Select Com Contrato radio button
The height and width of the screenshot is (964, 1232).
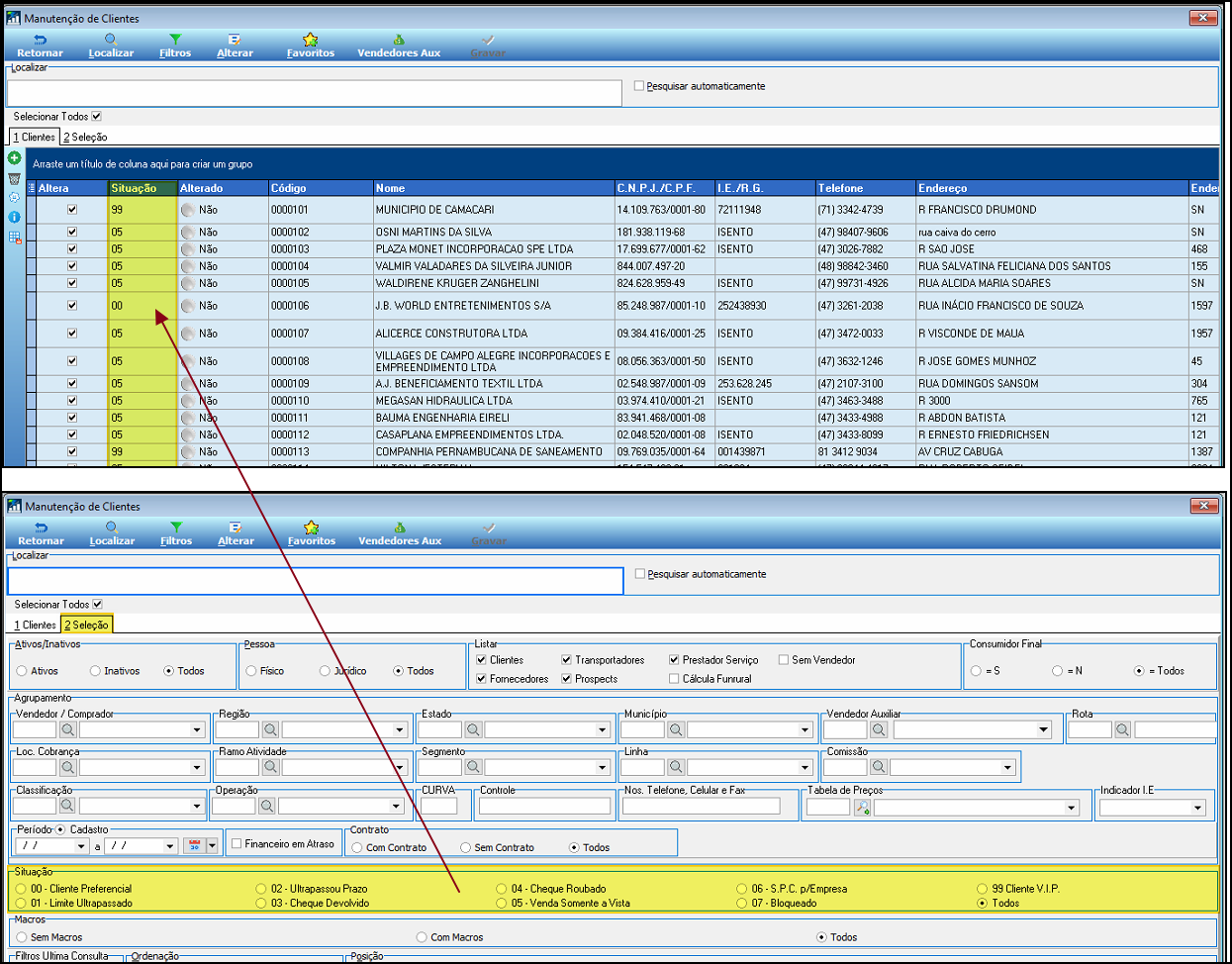tap(357, 847)
